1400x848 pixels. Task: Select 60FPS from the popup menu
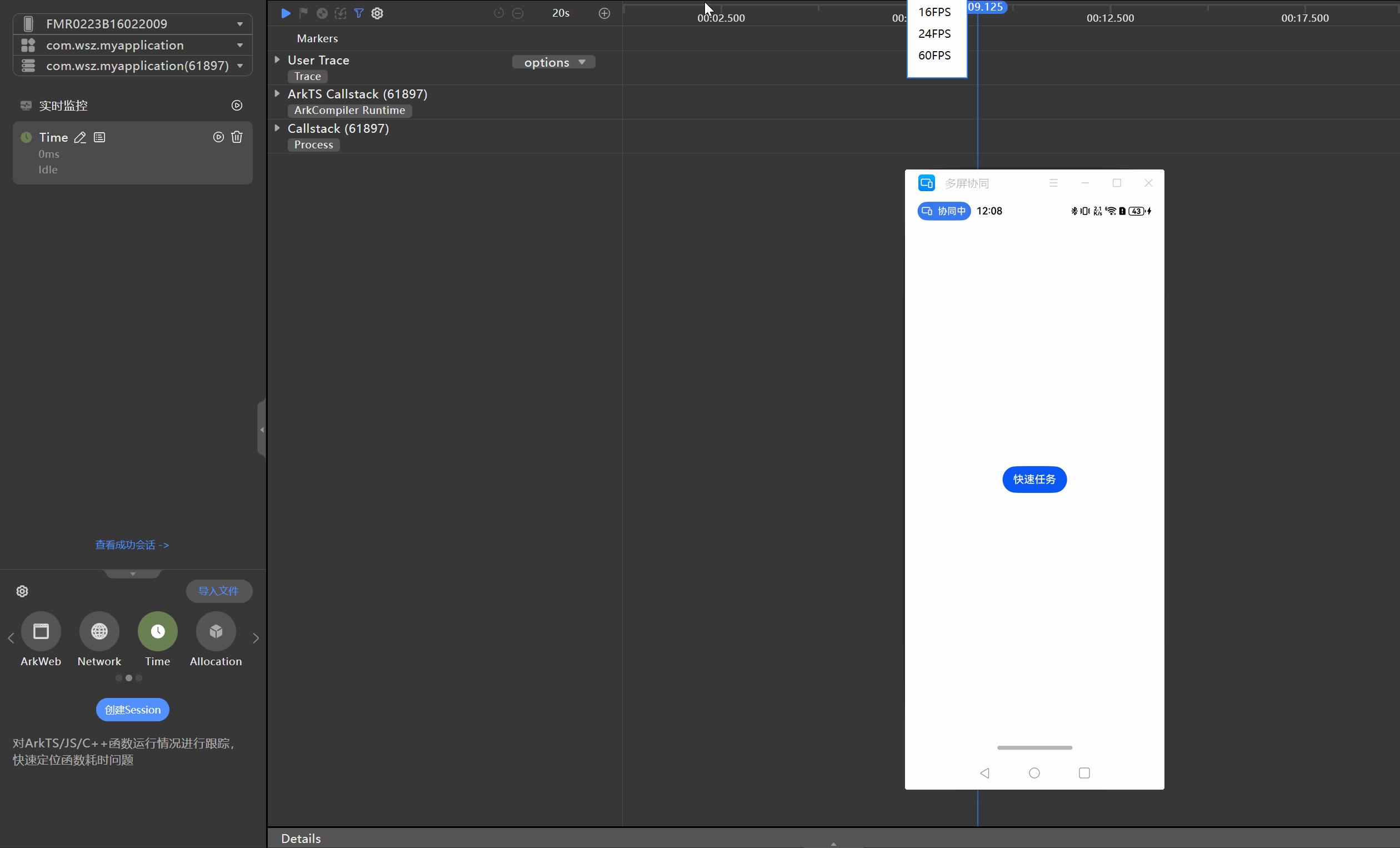934,55
